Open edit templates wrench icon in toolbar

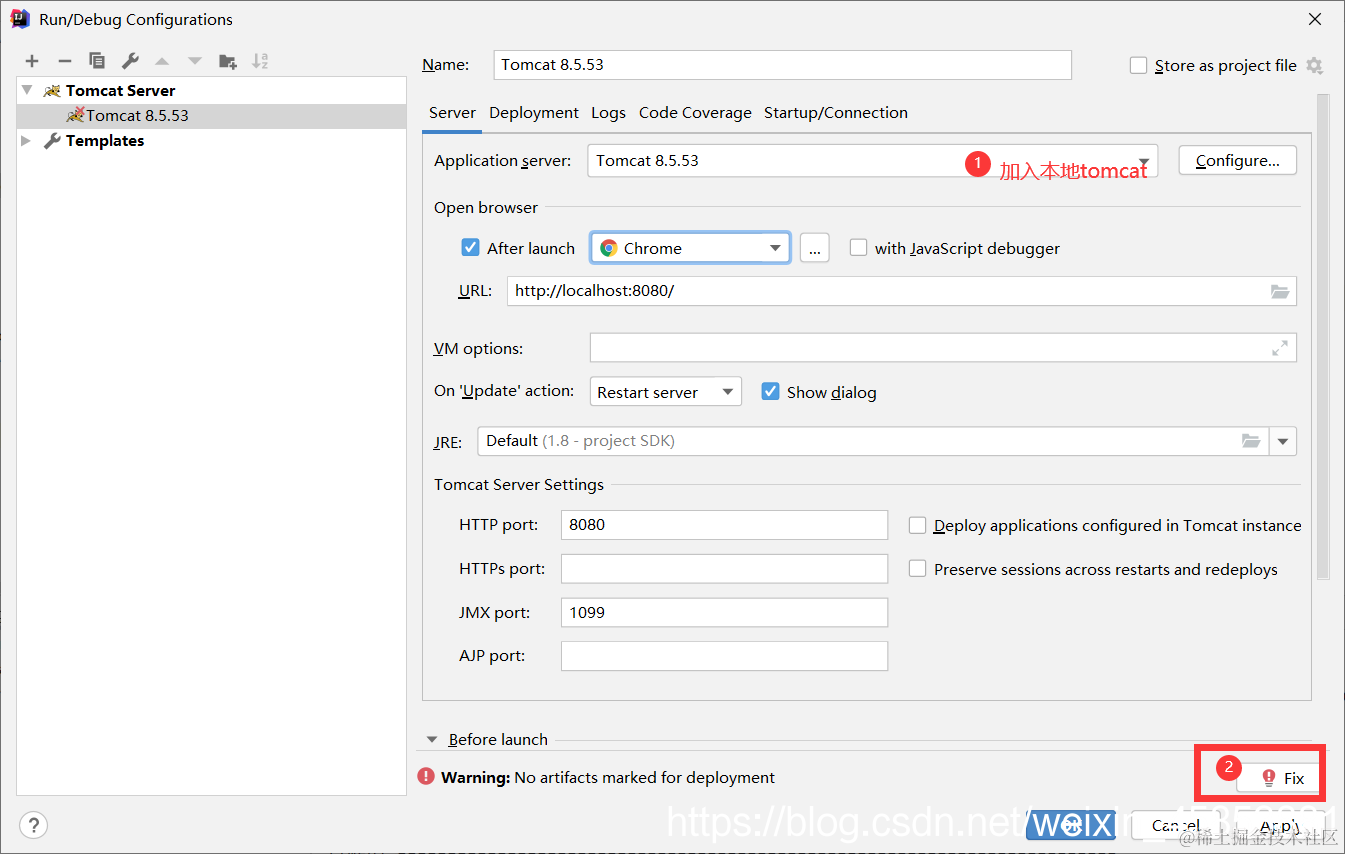click(x=130, y=61)
